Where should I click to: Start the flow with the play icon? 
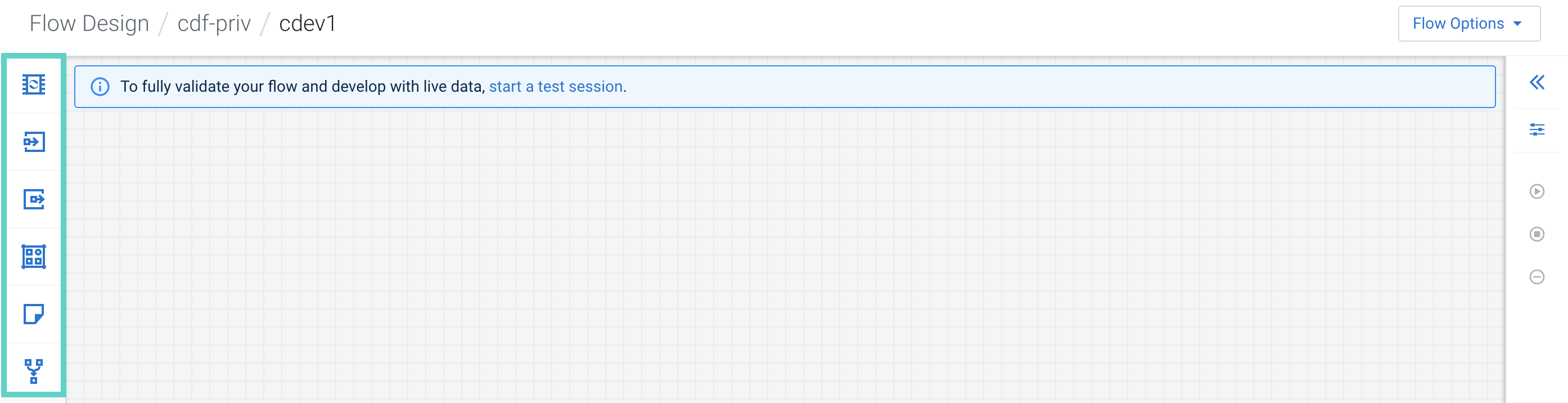[1537, 192]
